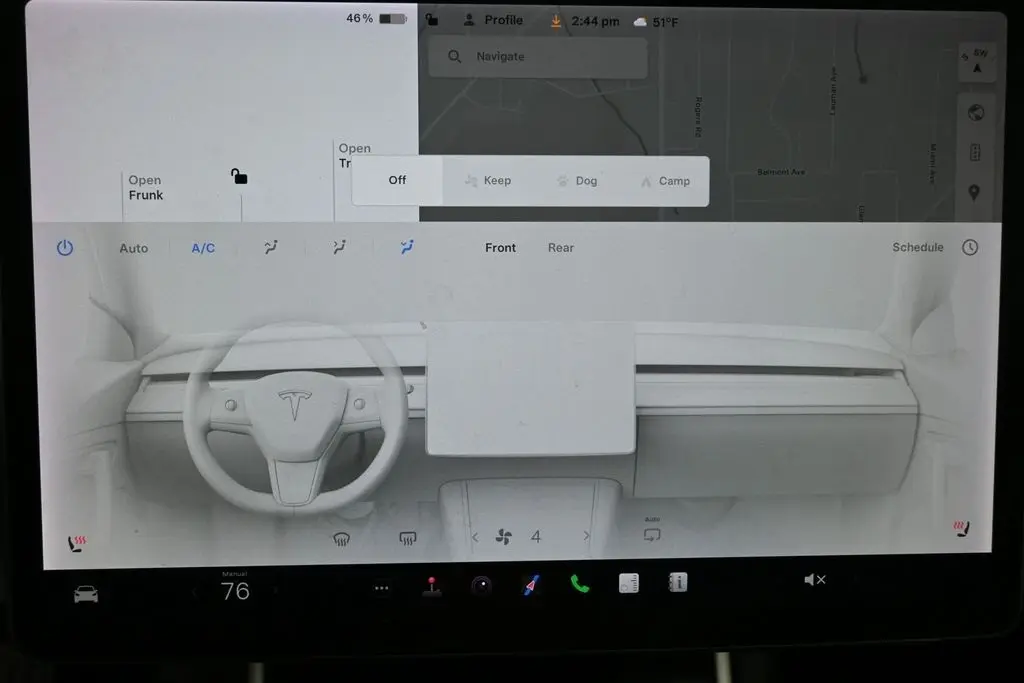Turn off climate with the power icon
The height and width of the screenshot is (683, 1024).
[65, 248]
